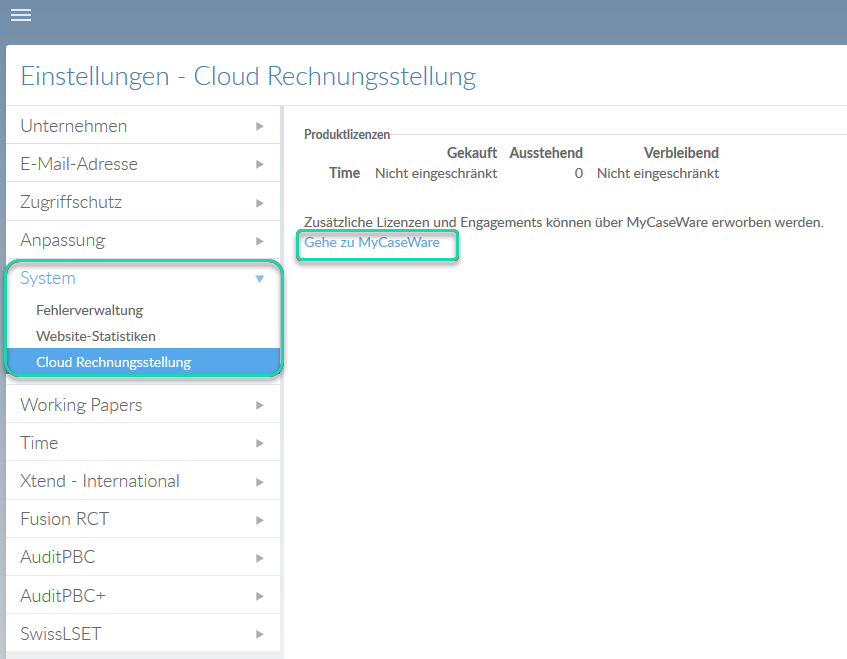Screen dimensions: 847x659
Task: Select Cloud Rechnungsstellung menu entry
Action: pos(113,362)
